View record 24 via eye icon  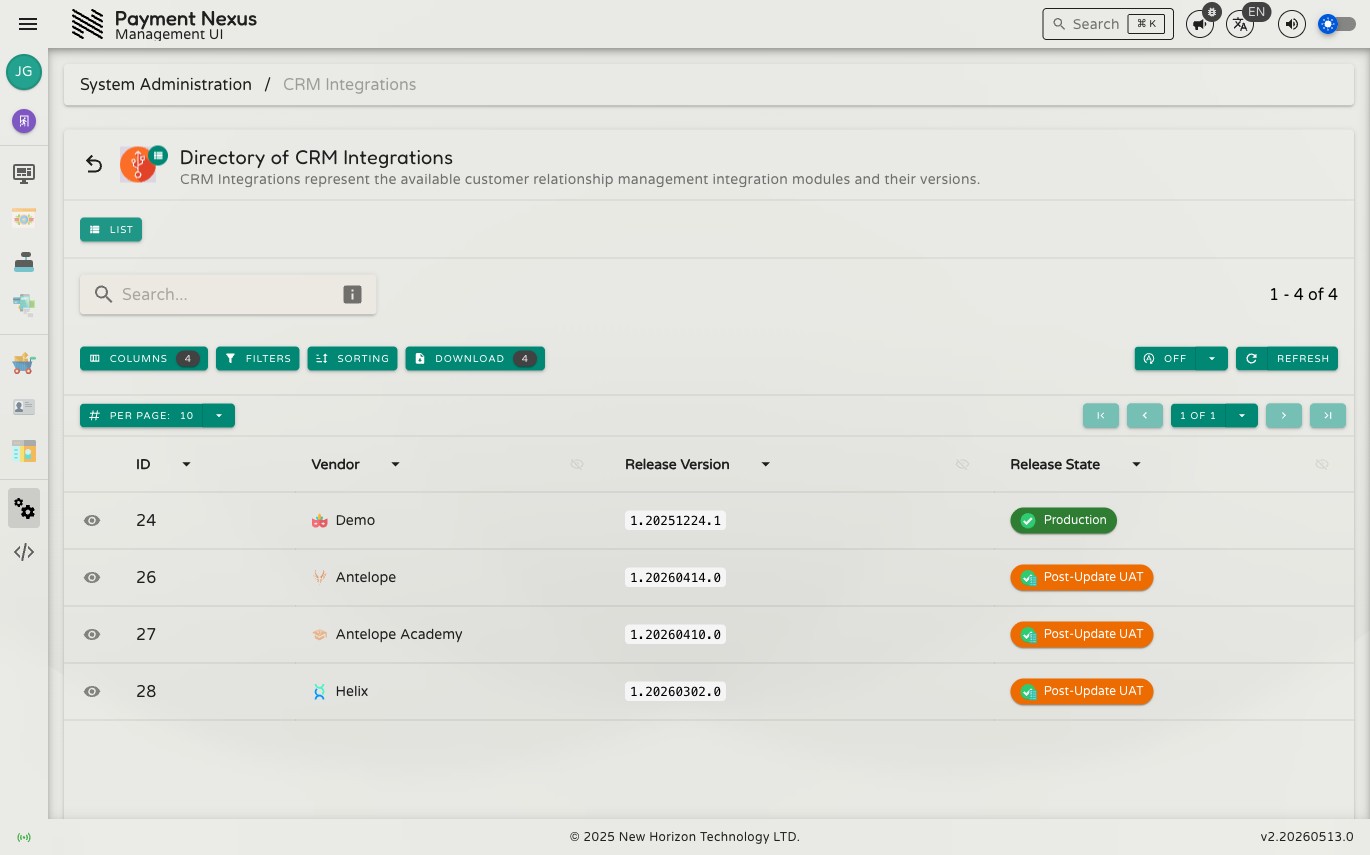click(92, 520)
